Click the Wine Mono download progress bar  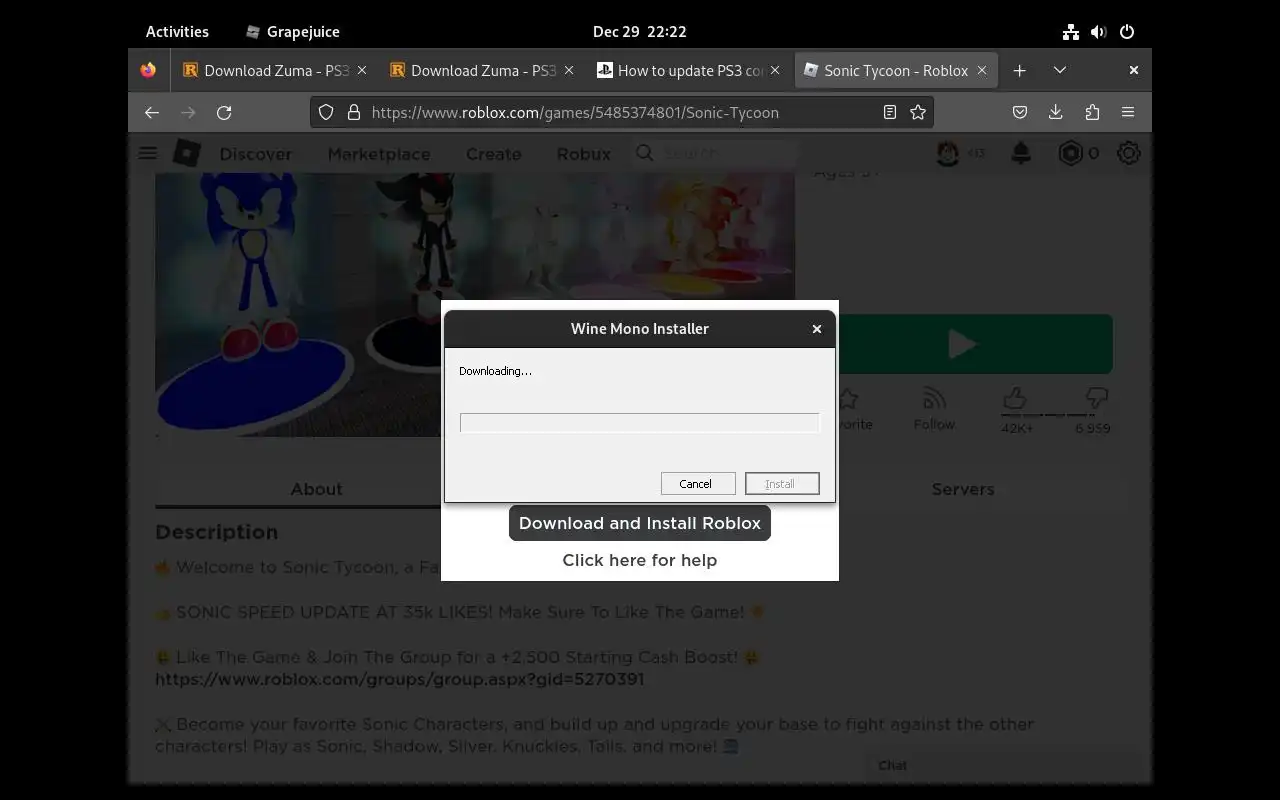coord(640,423)
